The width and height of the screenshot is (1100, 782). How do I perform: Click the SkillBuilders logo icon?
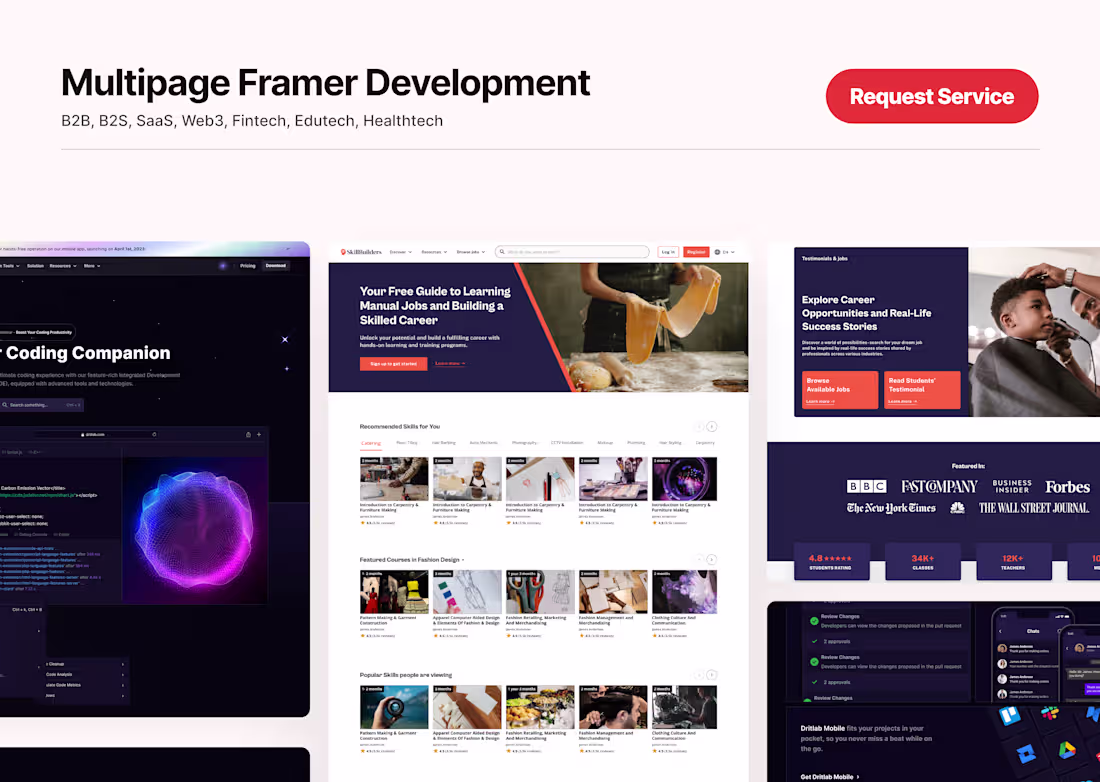click(343, 251)
